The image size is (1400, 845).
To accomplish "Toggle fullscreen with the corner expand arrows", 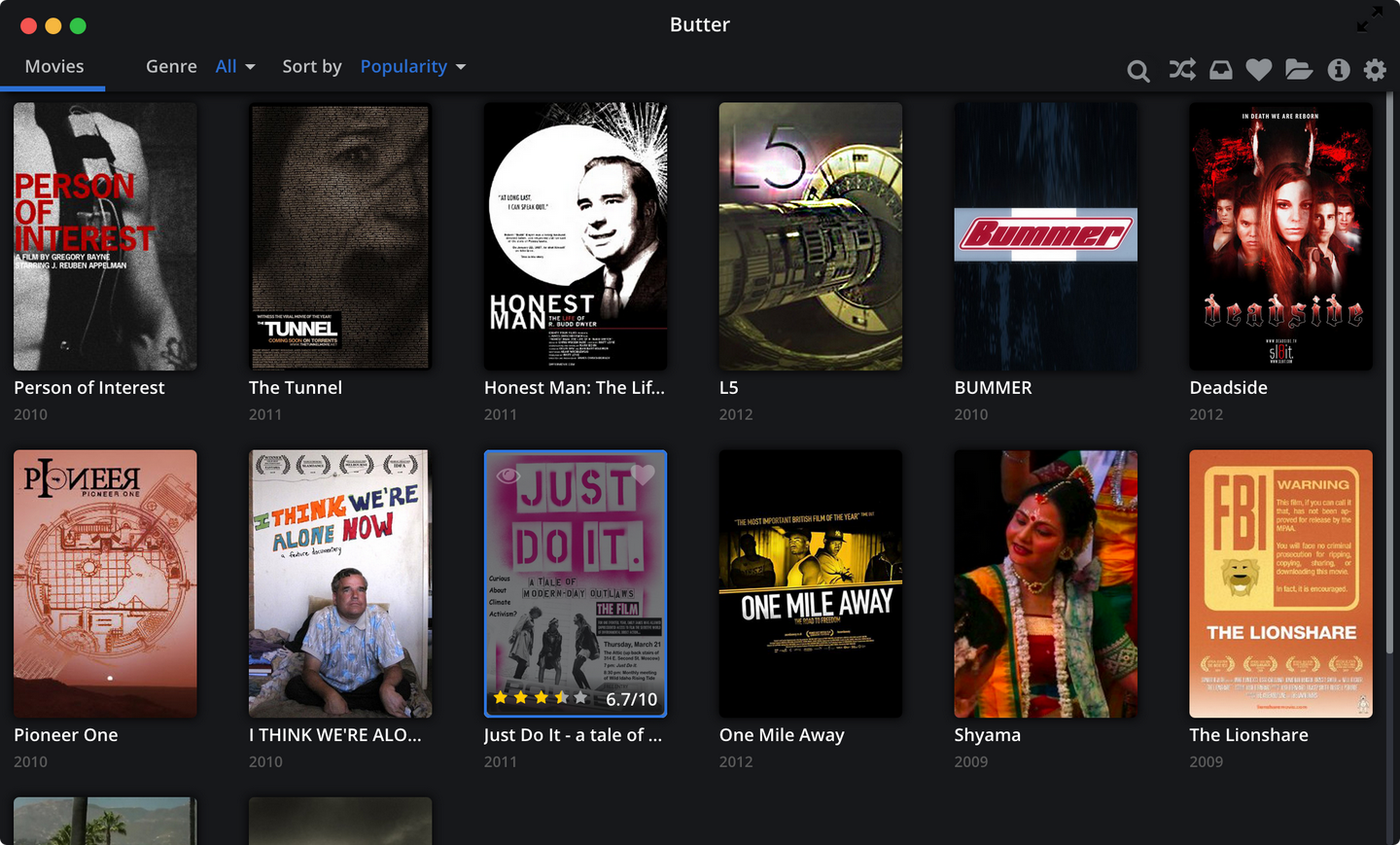I will [x=1370, y=18].
